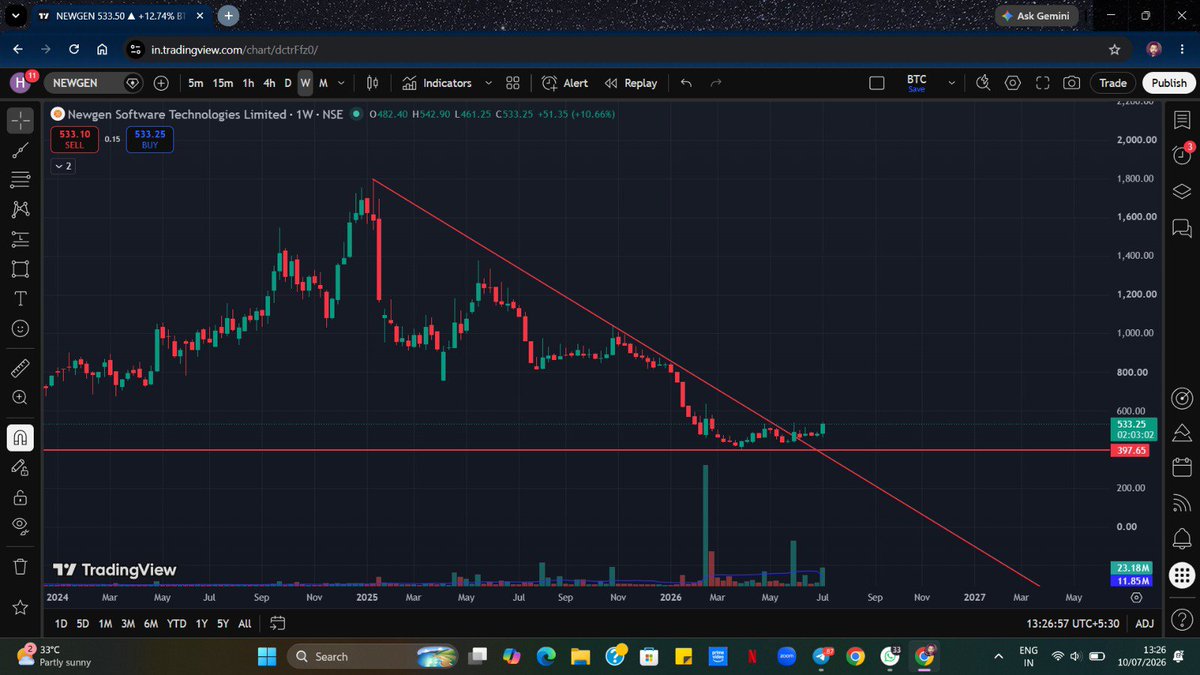Remove drawings with trash icon

pyautogui.click(x=20, y=566)
